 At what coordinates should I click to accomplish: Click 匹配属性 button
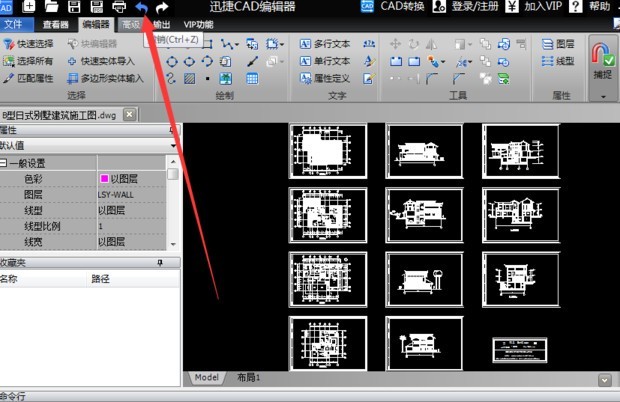(x=28, y=78)
